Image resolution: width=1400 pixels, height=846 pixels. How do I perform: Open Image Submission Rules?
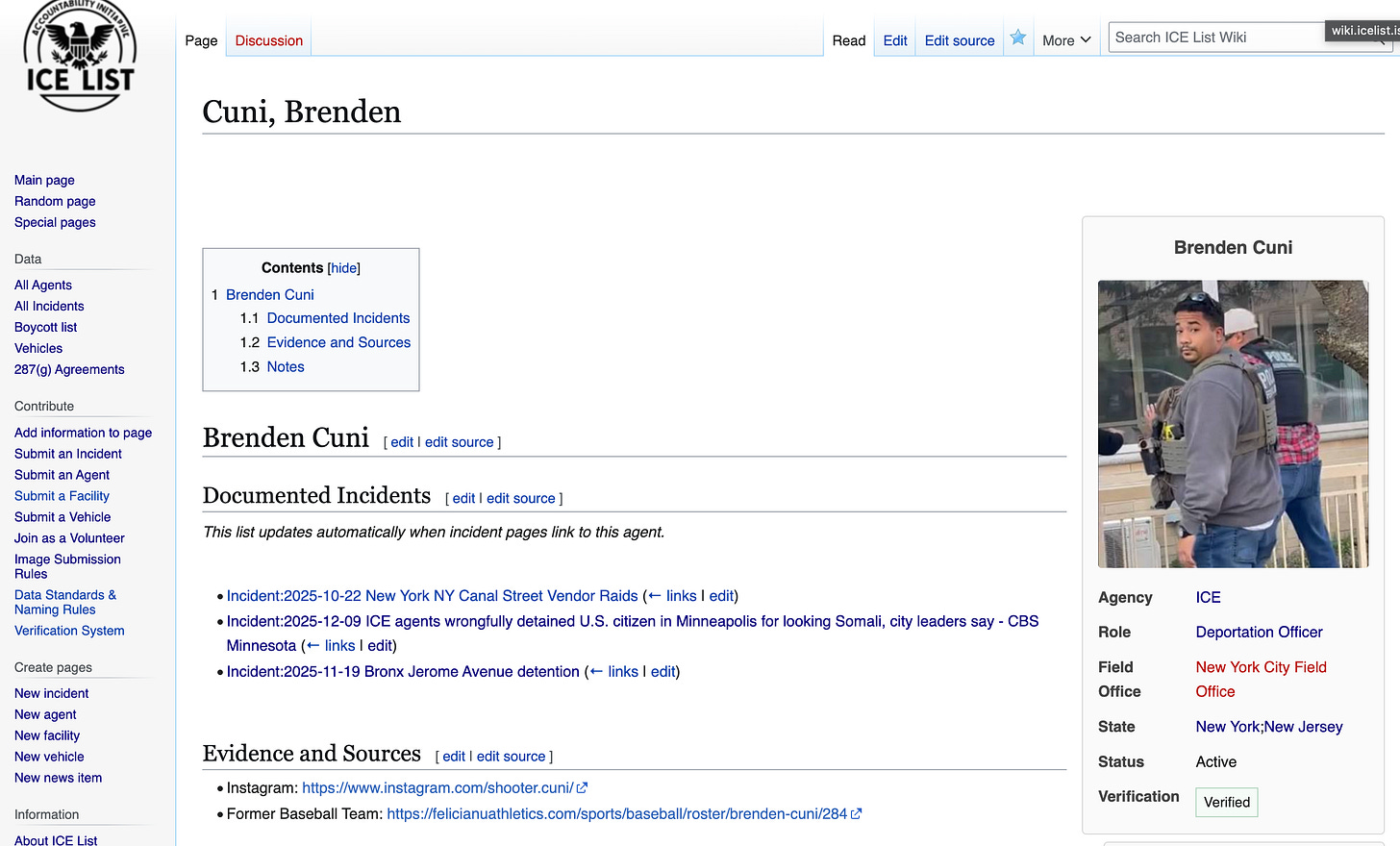coord(67,566)
